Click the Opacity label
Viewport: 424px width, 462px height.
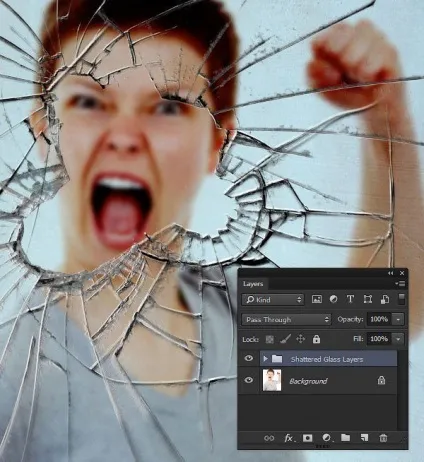click(x=350, y=319)
